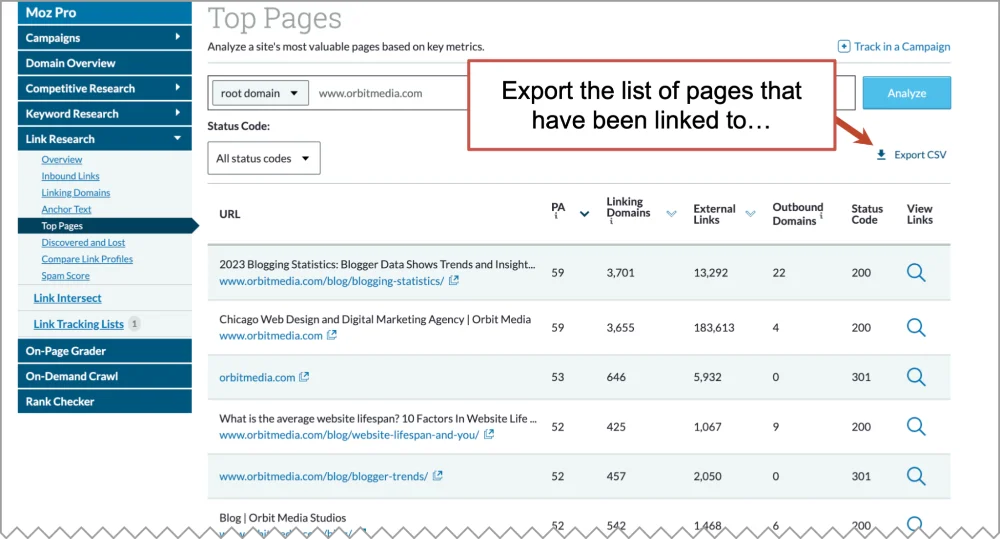The image size is (1000, 539).
Task: Open View Links magnifier for orbitmedia.com 301 row
Action: [916, 377]
